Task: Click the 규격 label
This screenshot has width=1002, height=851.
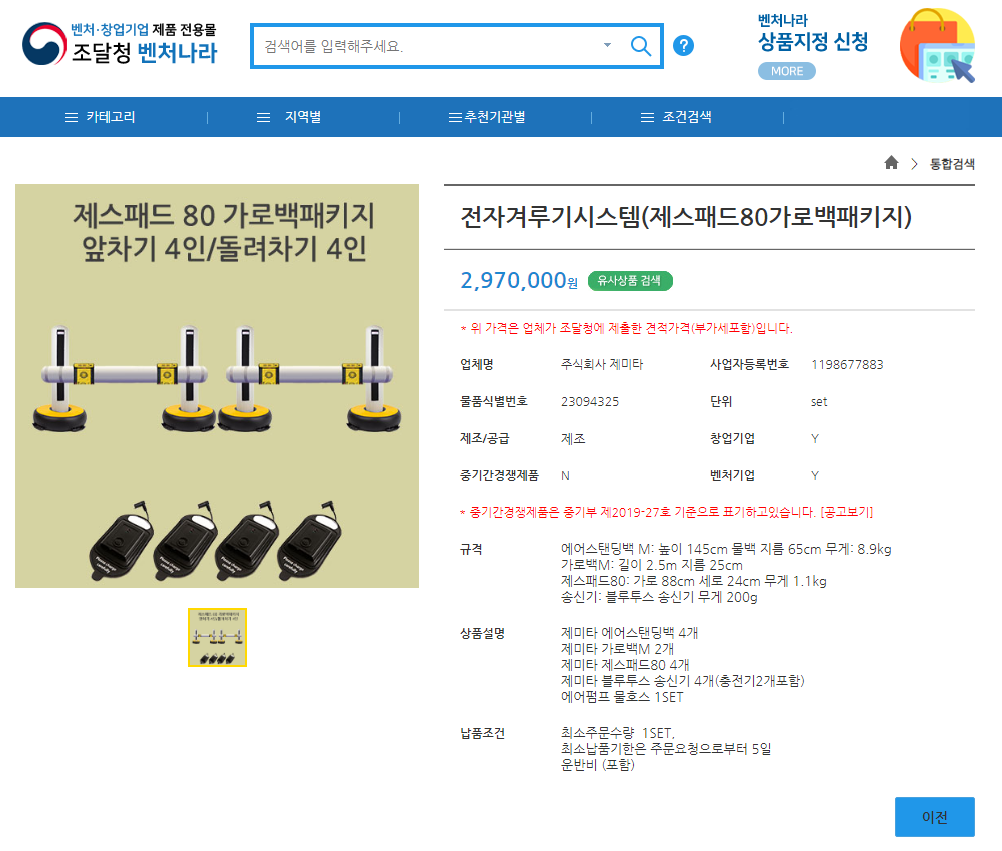Action: pos(472,549)
